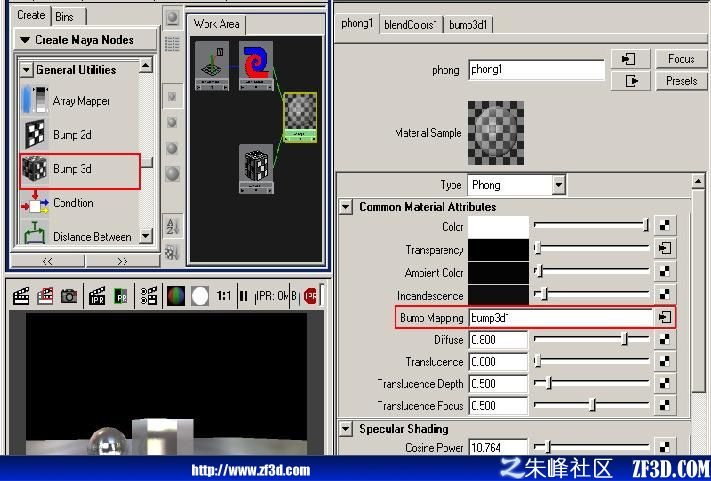Select the phong1 tab
This screenshot has height=481, width=711.
click(x=357, y=23)
